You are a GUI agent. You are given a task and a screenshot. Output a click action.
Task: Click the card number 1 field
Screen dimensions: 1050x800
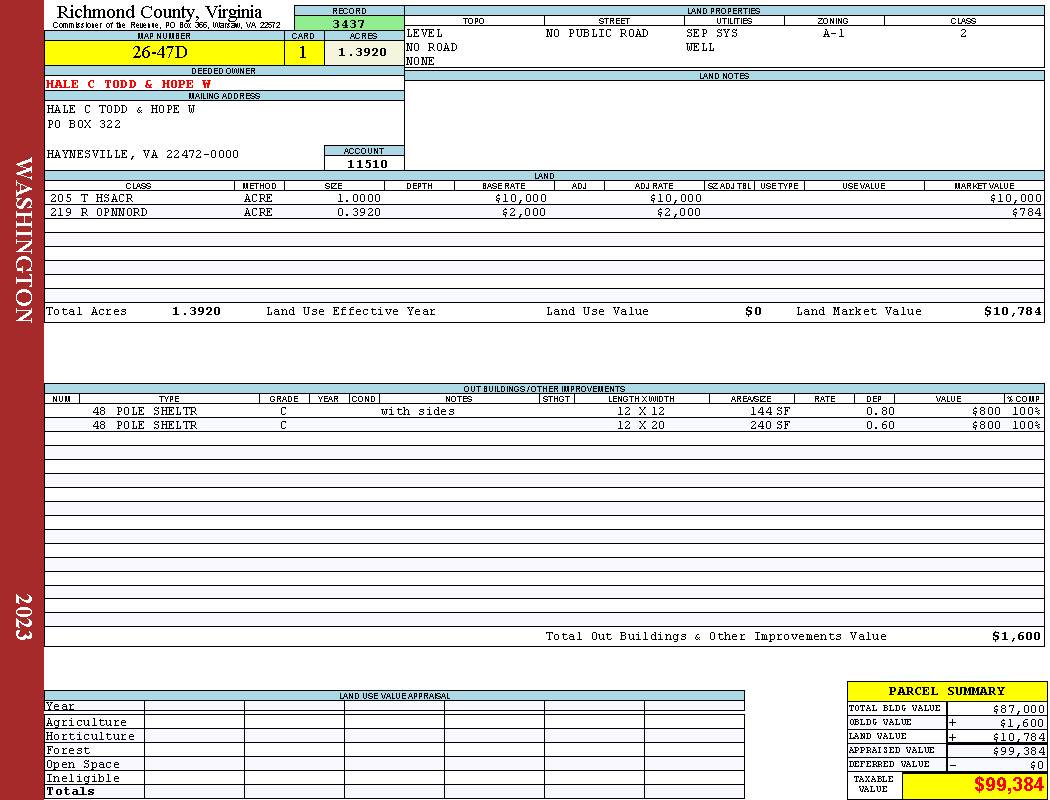tap(303, 52)
